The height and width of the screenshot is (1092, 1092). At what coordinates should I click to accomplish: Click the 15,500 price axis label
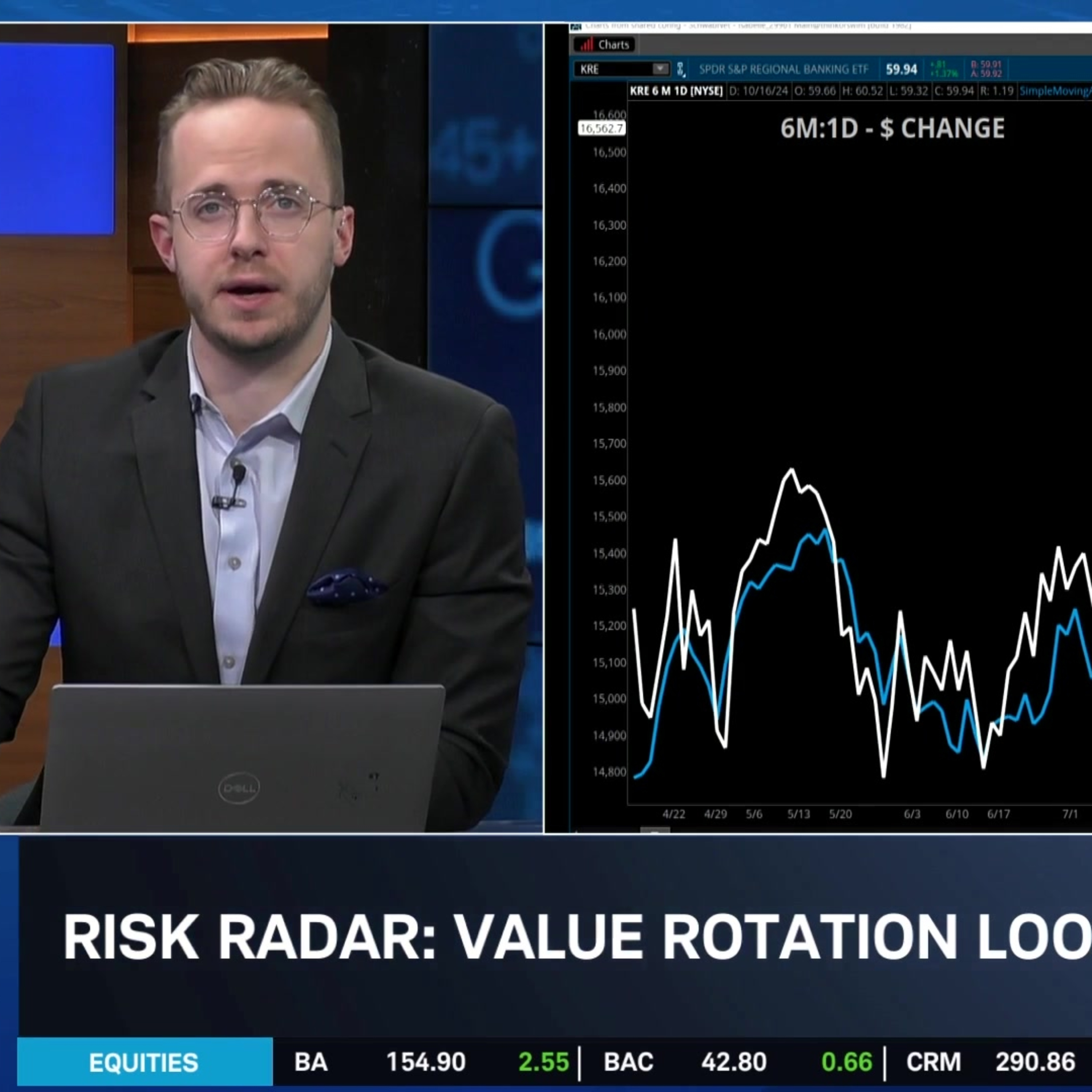click(609, 517)
